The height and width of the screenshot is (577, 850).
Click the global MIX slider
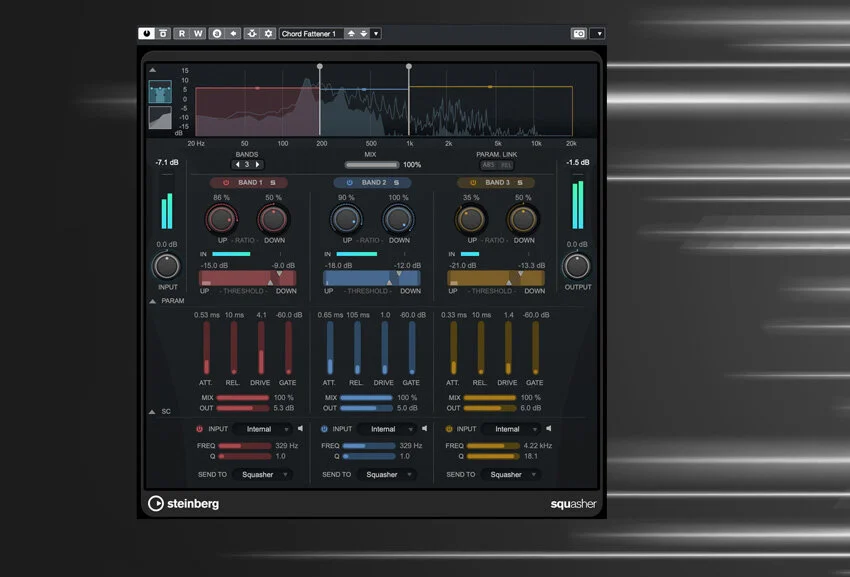[x=372, y=165]
